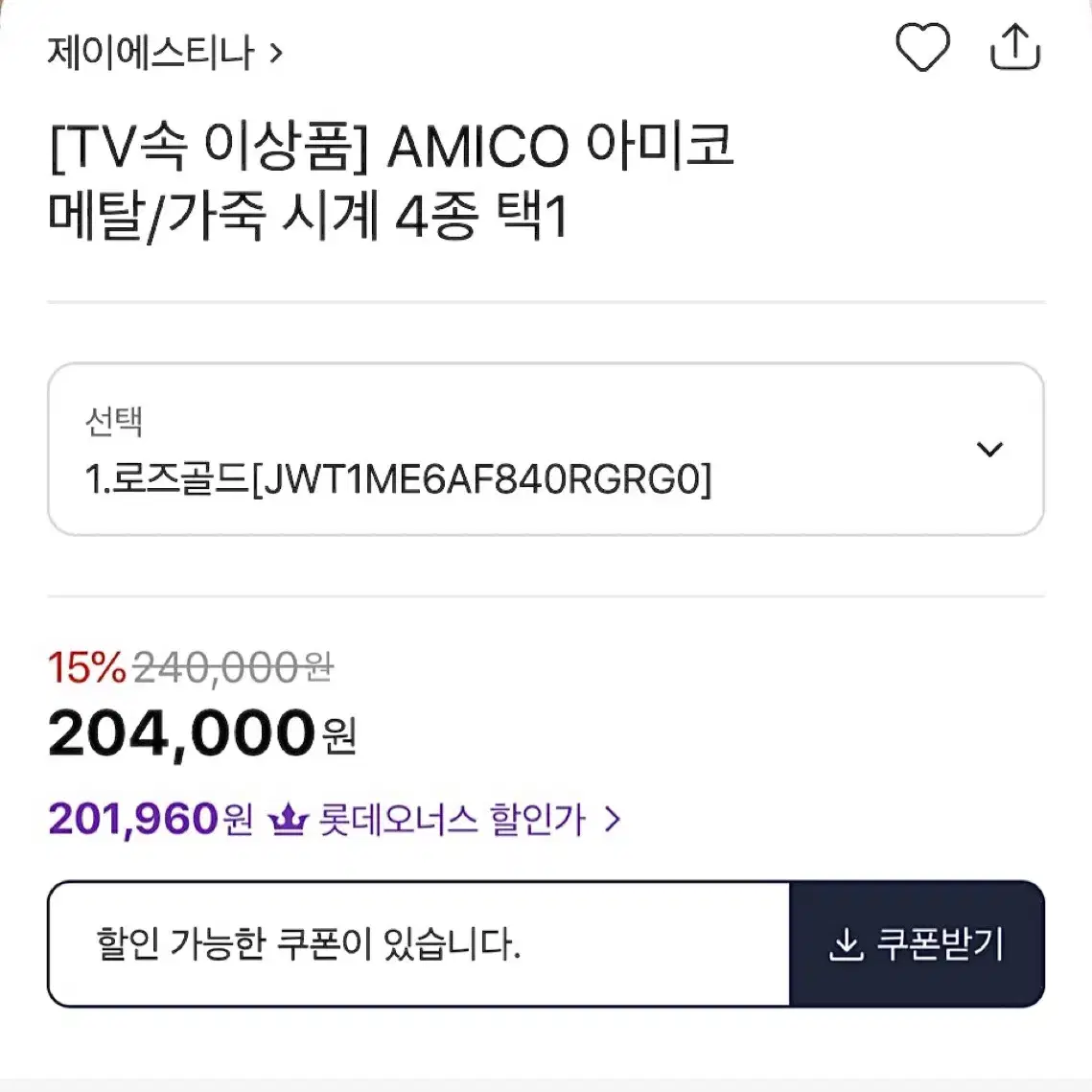The image size is (1092, 1092).
Task: Click the selected option 1.로즈골드[JWT1ME6AF840RGRG0]
Action: tap(398, 479)
